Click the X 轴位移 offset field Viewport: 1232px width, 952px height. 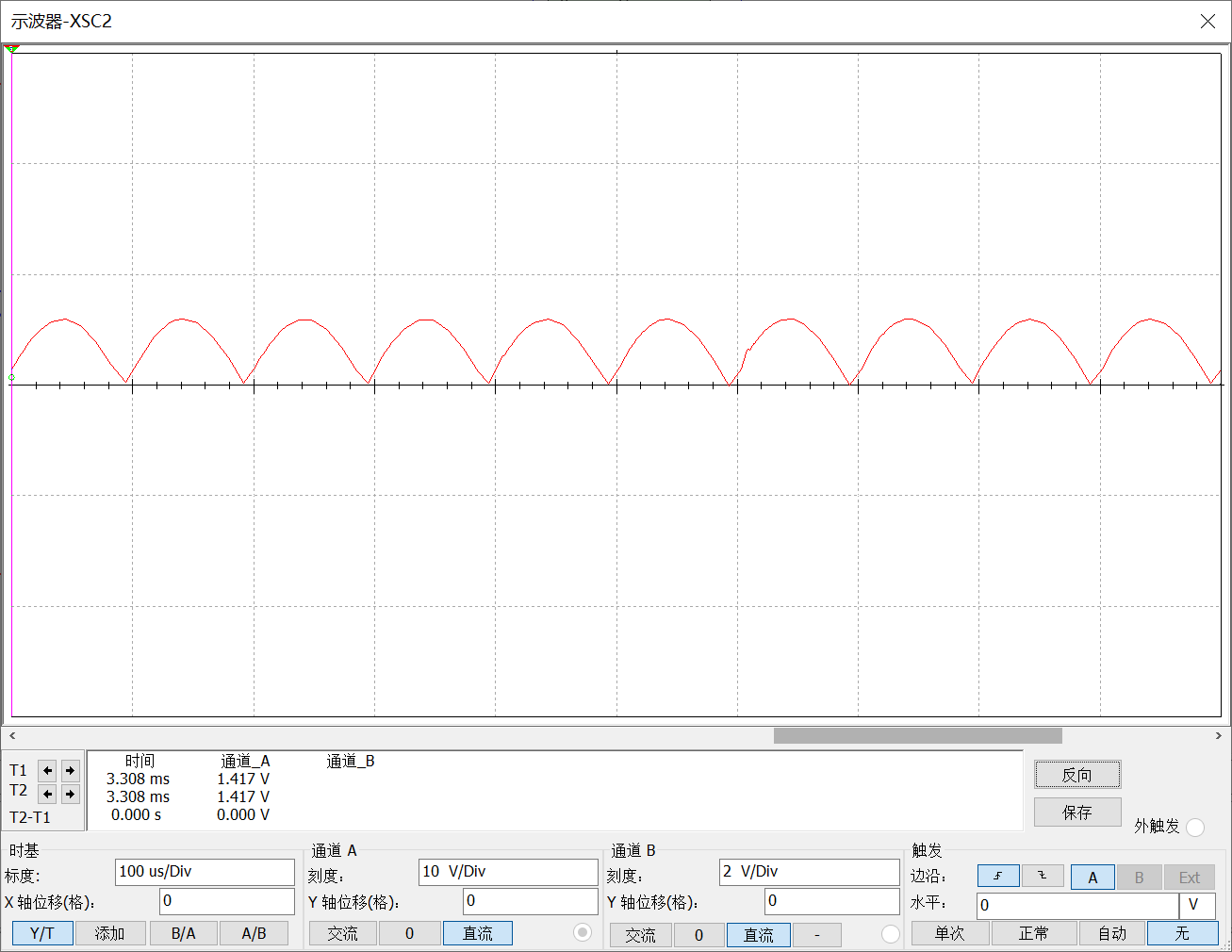coord(226,901)
